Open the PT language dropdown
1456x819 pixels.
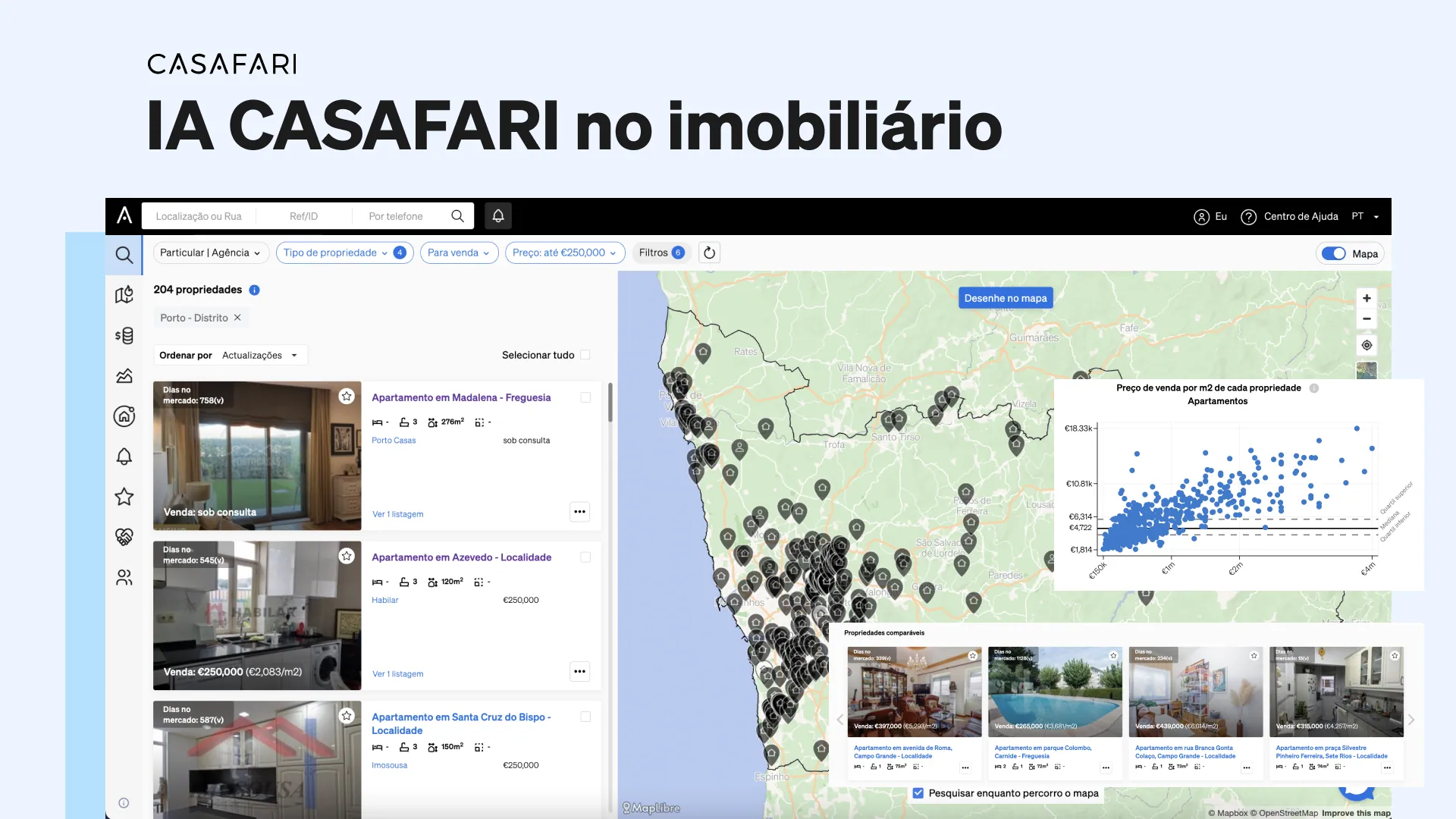point(1365,217)
